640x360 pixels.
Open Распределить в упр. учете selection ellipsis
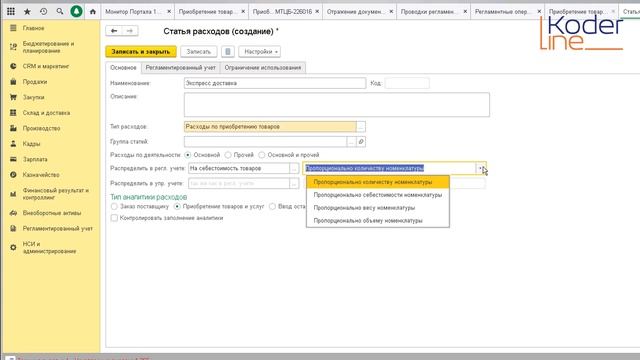[x=294, y=184]
